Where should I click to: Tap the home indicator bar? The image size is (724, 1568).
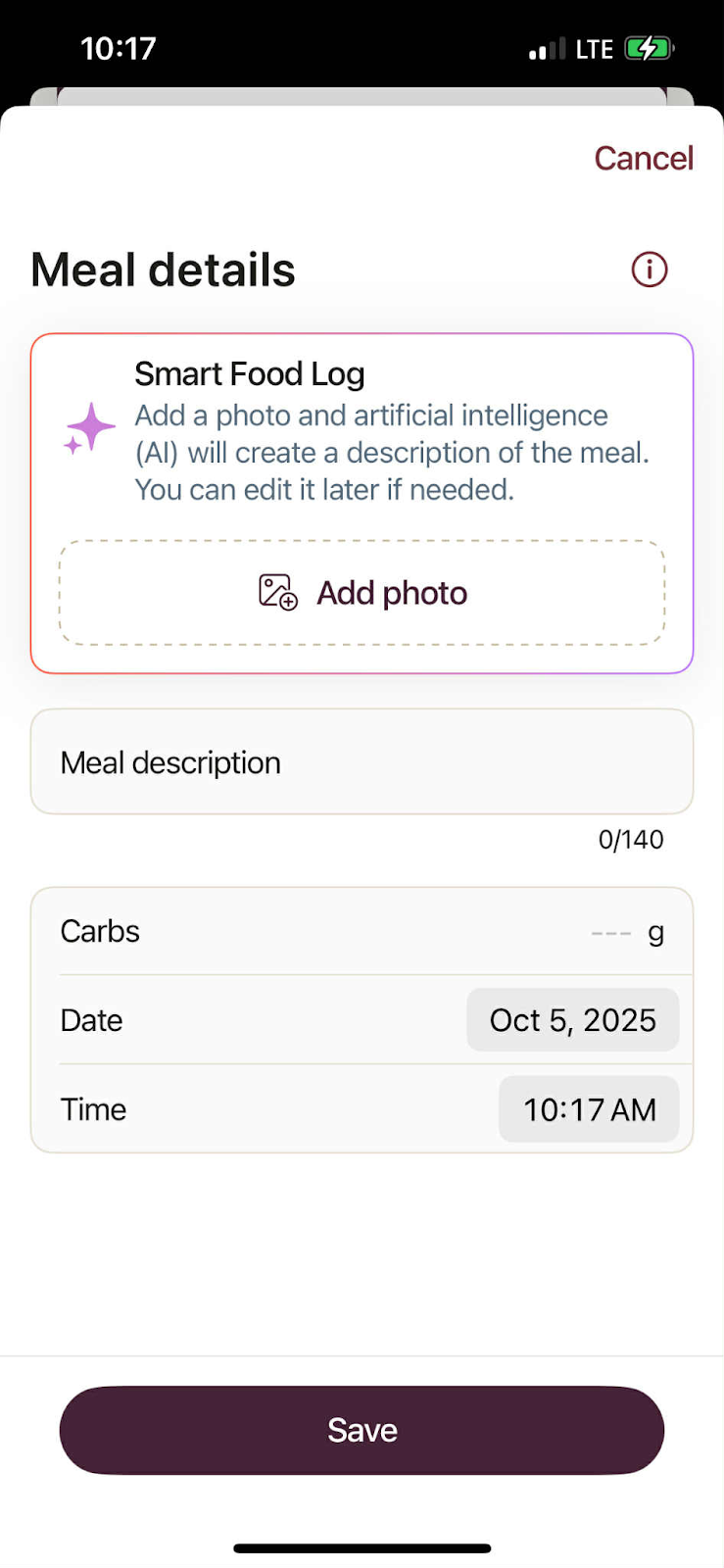tap(362, 1548)
